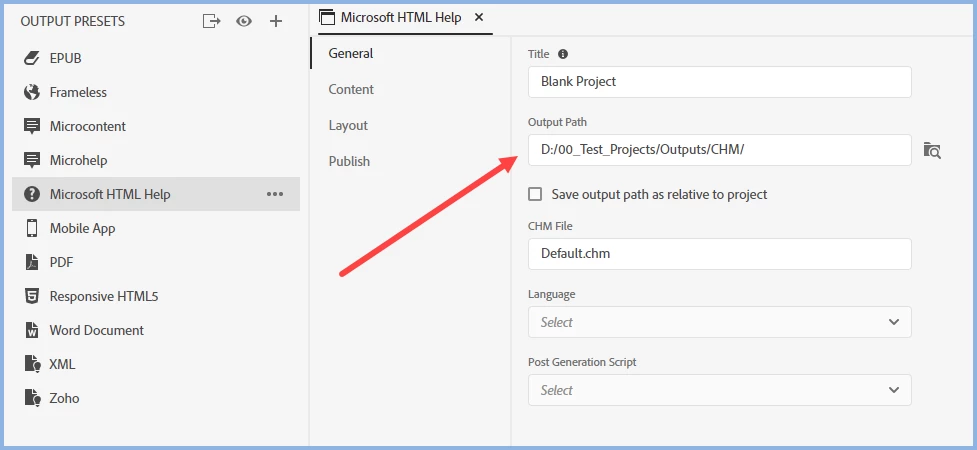Select the Mobile App preset label
The height and width of the screenshot is (450, 977).
pyautogui.click(x=82, y=229)
